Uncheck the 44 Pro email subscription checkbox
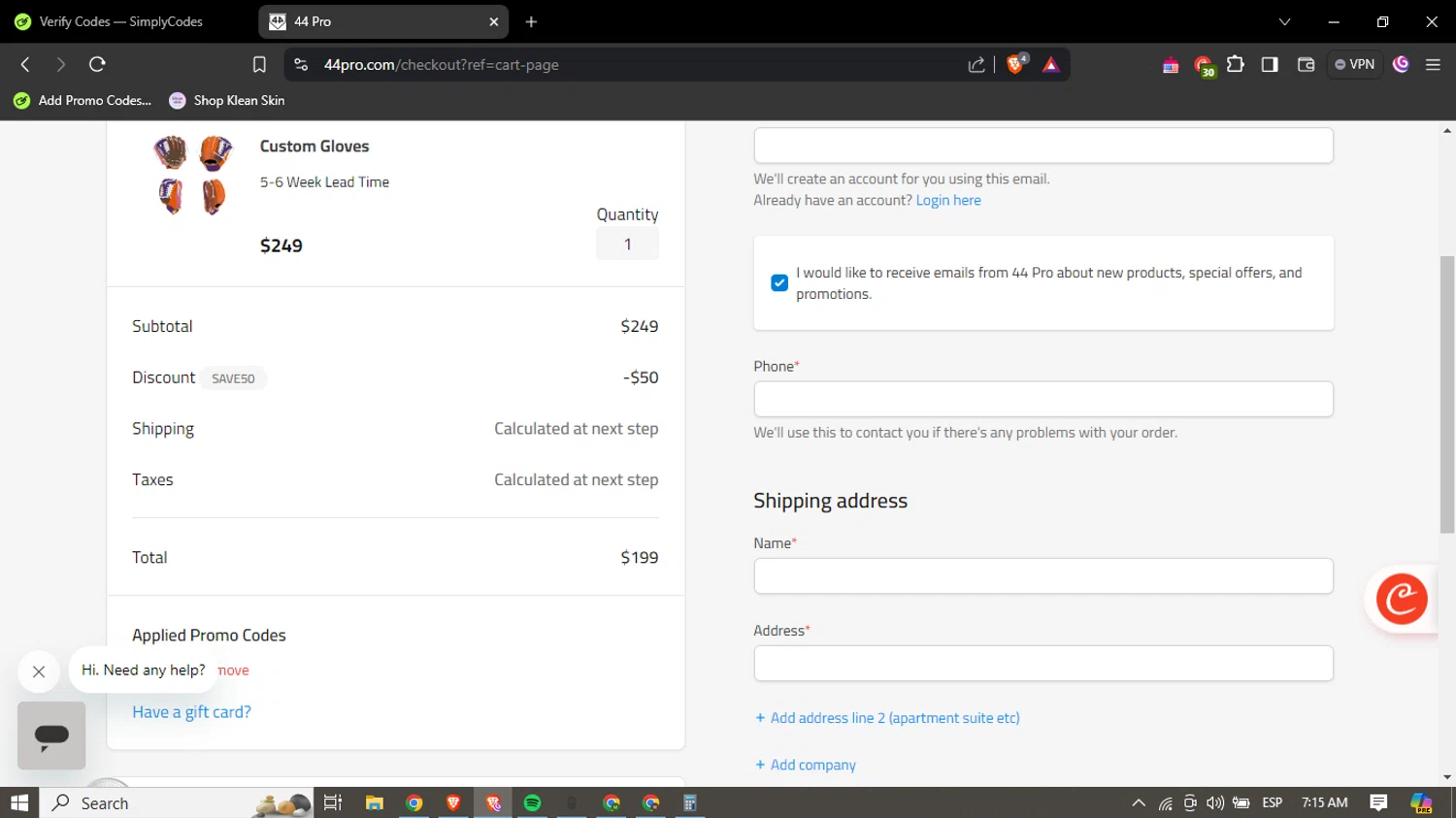 click(779, 283)
